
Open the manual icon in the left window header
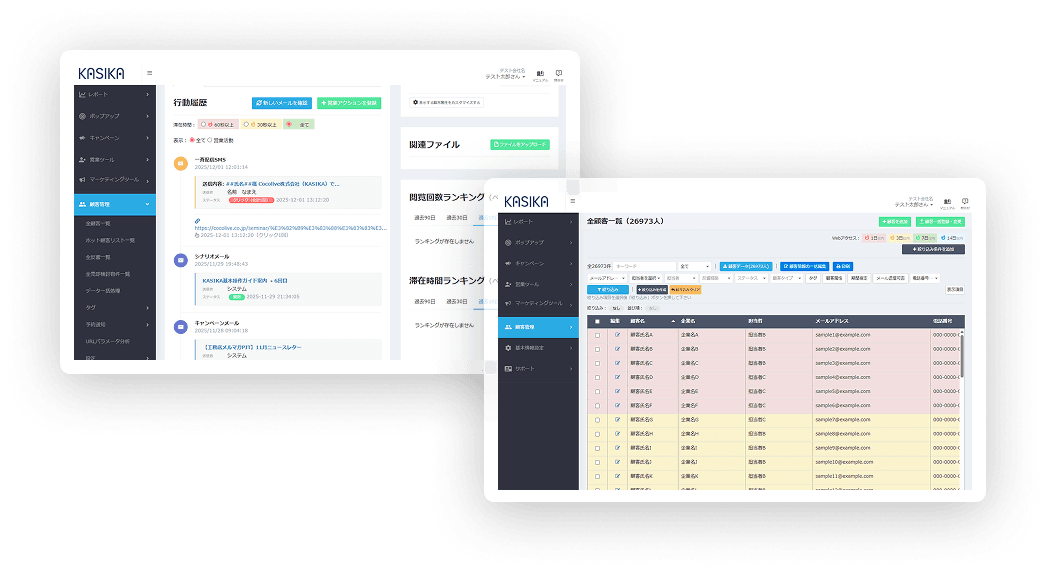coord(540,74)
